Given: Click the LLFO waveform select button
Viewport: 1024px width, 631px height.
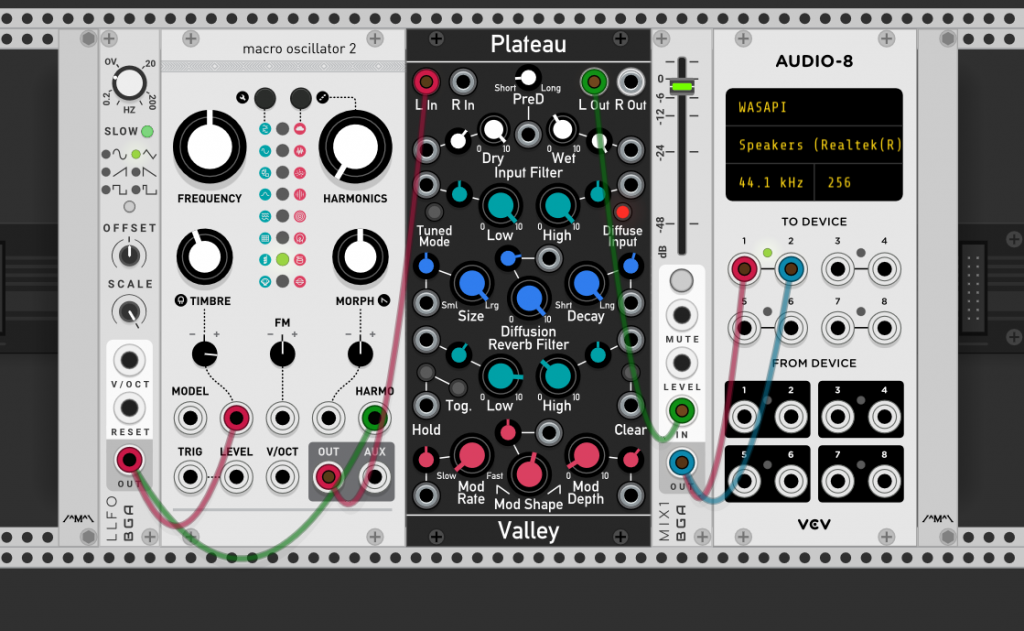Looking at the screenshot, I should pos(129,207).
